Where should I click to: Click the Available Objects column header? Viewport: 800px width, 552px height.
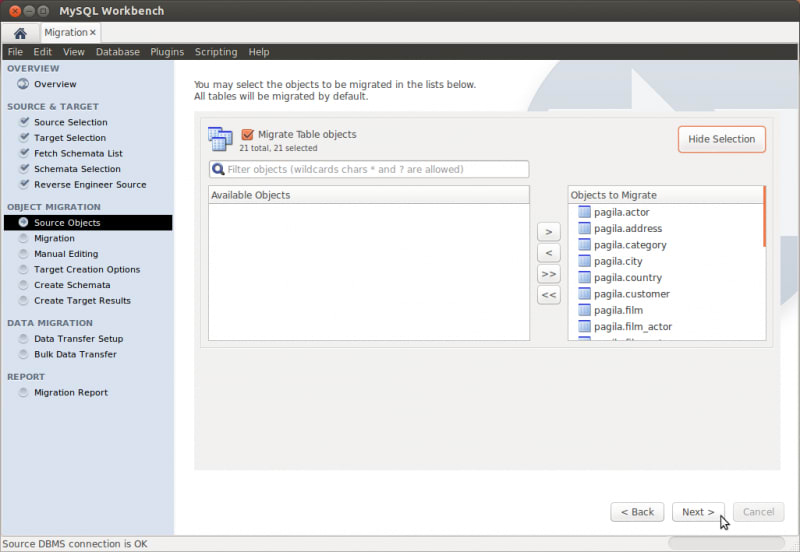pyautogui.click(x=369, y=195)
